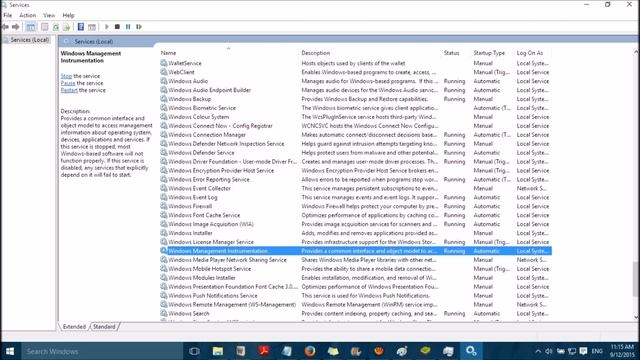Toggle the Show/Hide Action Pane toolbar icon
The image size is (640, 360).
[92, 27]
